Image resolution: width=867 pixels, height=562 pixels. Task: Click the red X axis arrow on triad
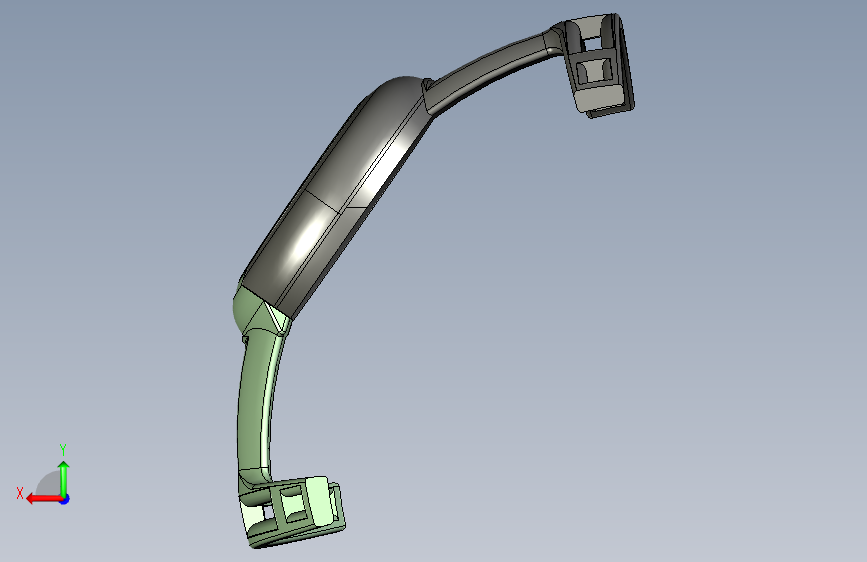pos(43,499)
